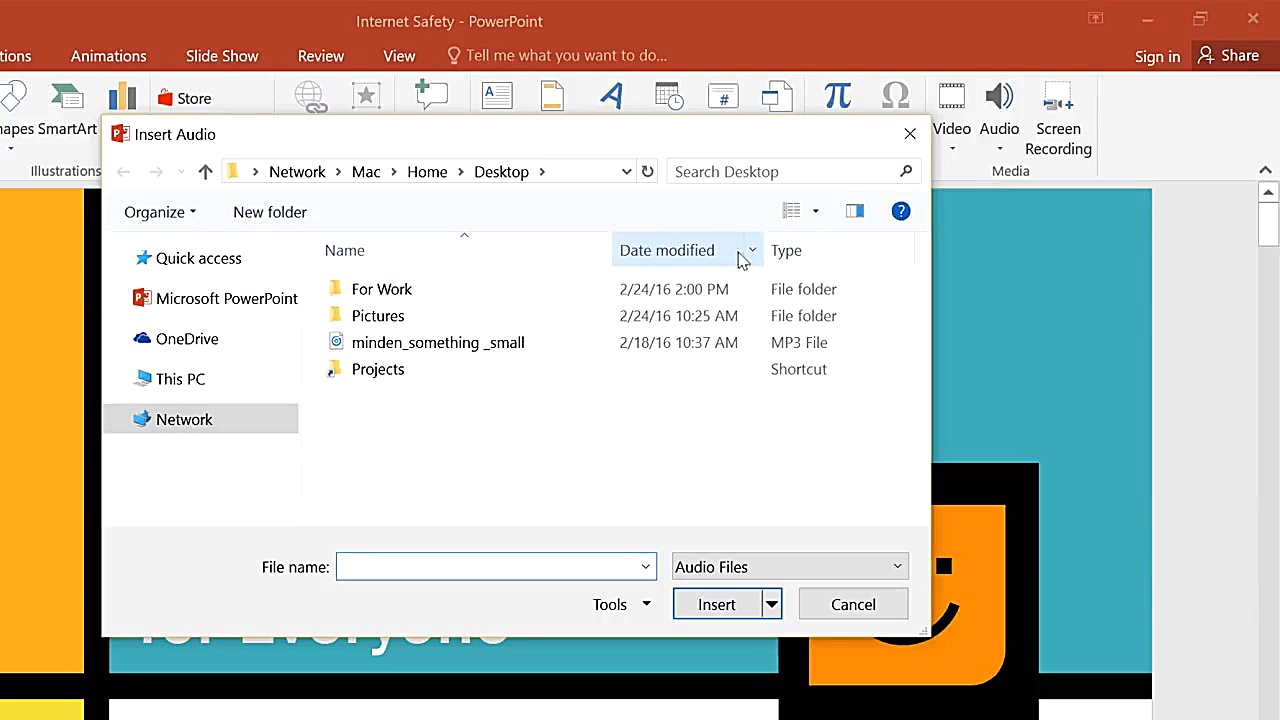Image resolution: width=1280 pixels, height=720 pixels.
Task: Expand the chevron after Home in breadcrumb
Action: coord(461,172)
